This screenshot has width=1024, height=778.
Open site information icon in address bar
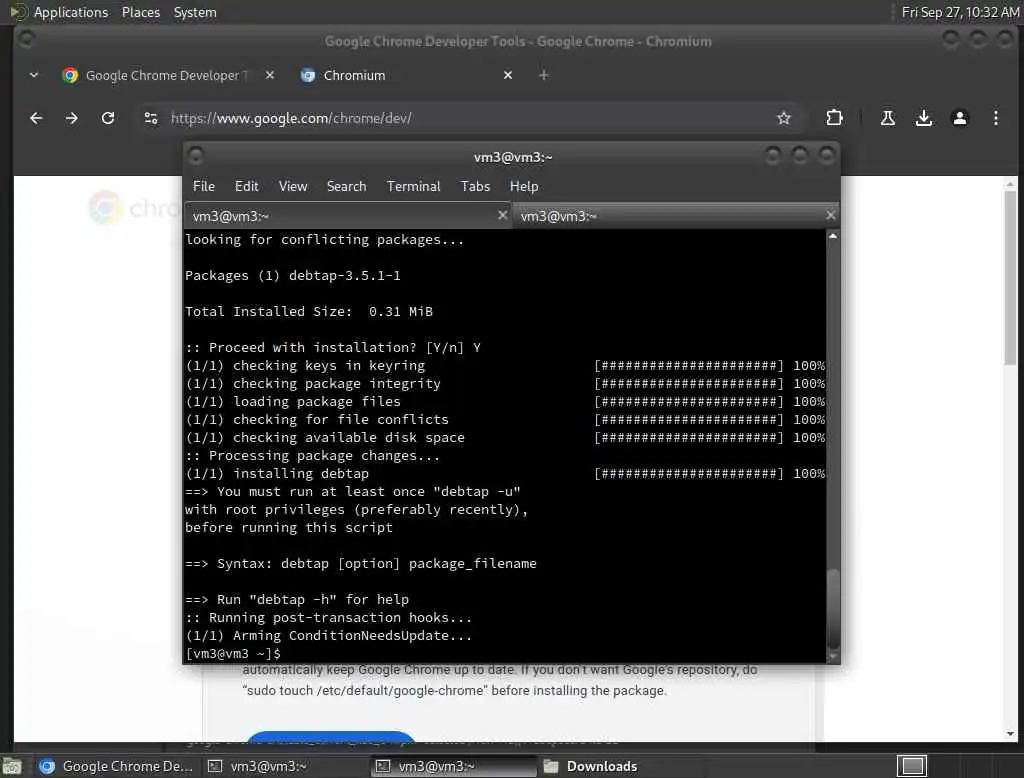pyautogui.click(x=151, y=118)
